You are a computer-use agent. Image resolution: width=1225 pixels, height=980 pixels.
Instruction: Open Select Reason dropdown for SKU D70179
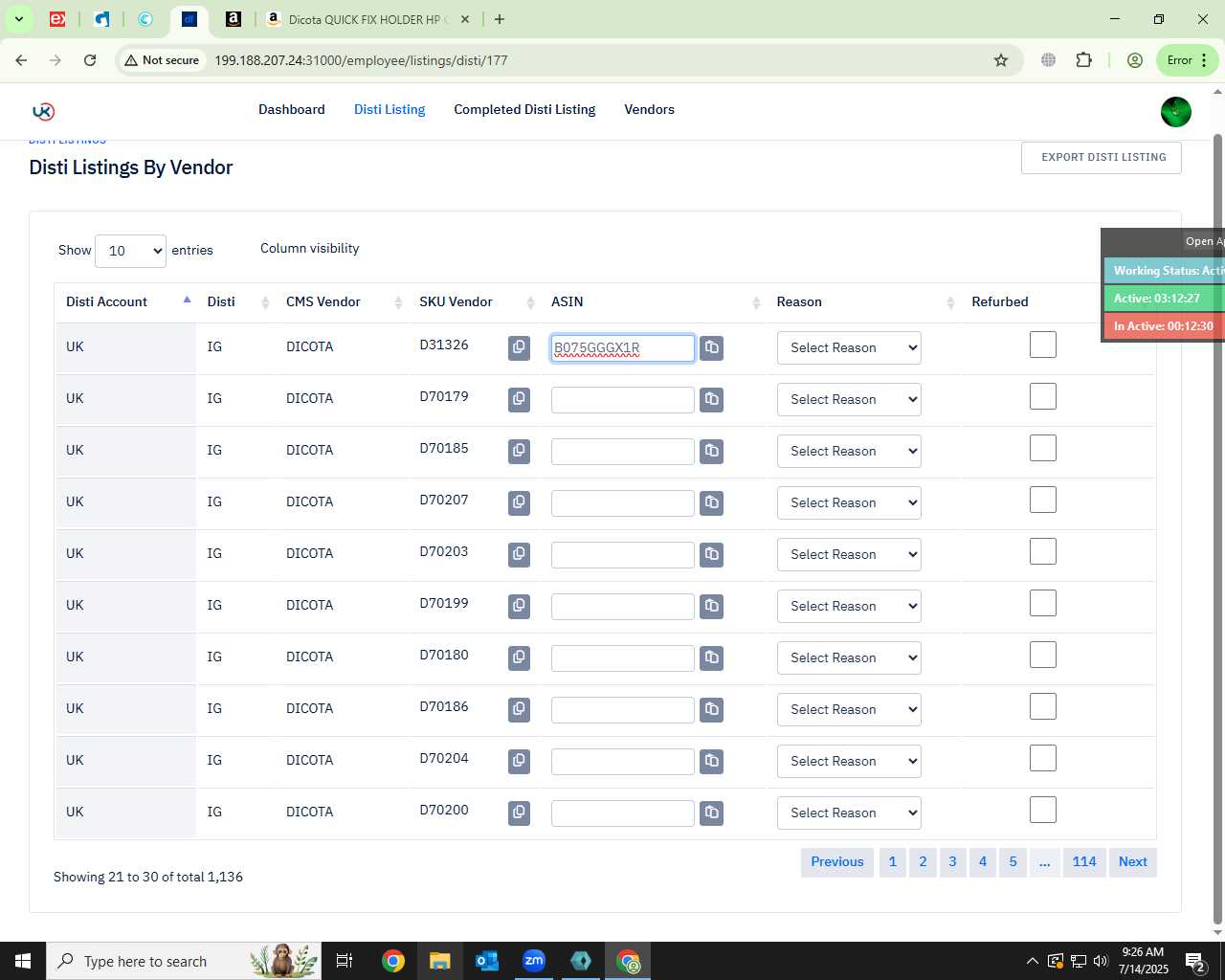coord(849,399)
